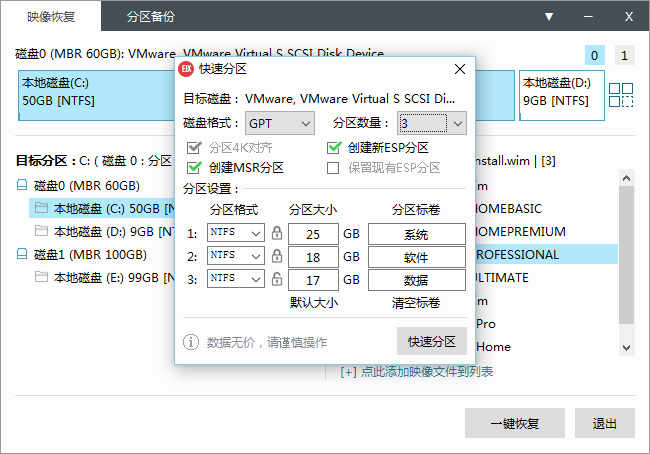This screenshot has width=650, height=454.
Task: Click partition 2 size field showing 18
Action: 313,257
